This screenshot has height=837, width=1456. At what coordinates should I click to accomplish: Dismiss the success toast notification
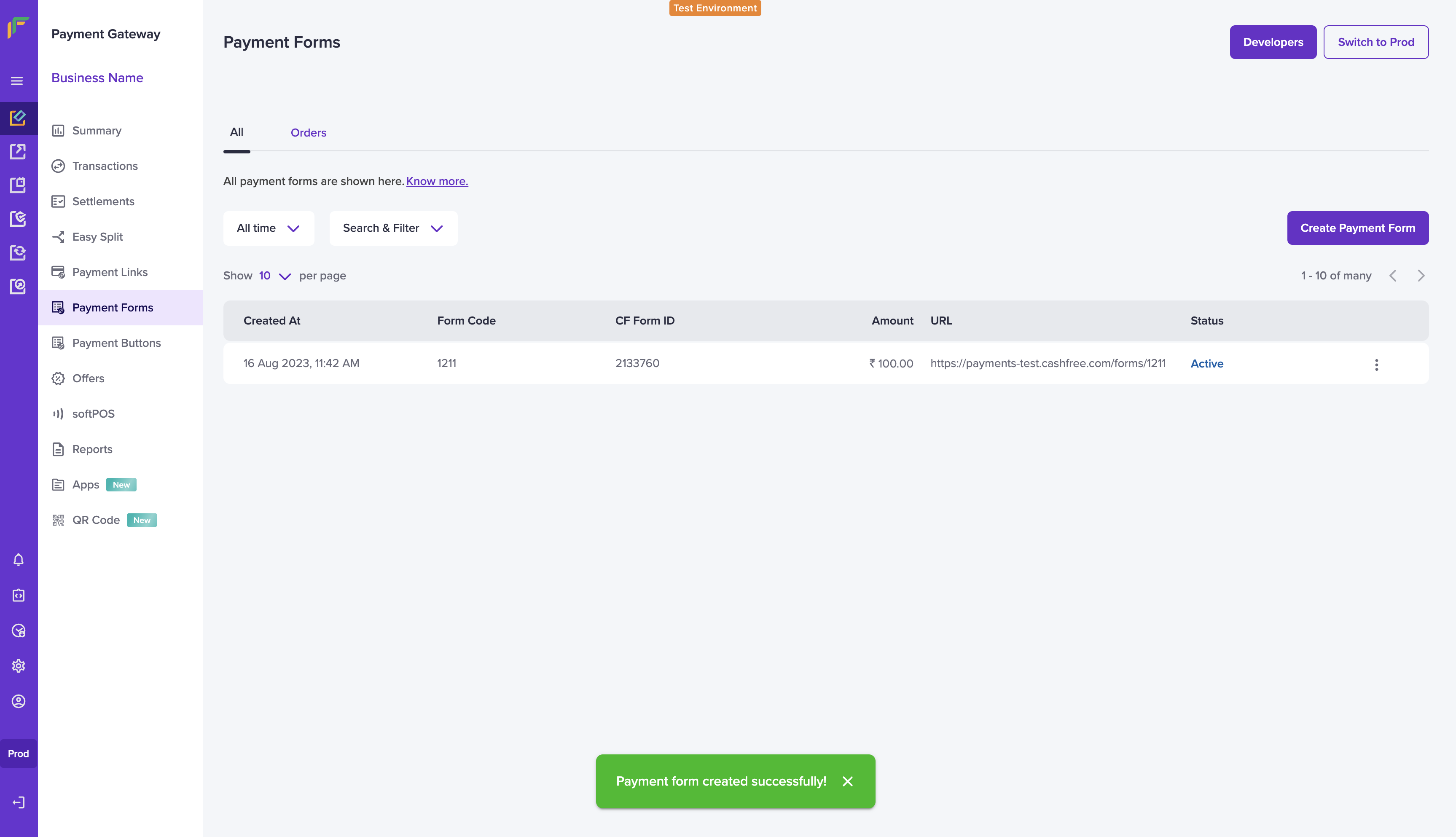[x=847, y=781]
